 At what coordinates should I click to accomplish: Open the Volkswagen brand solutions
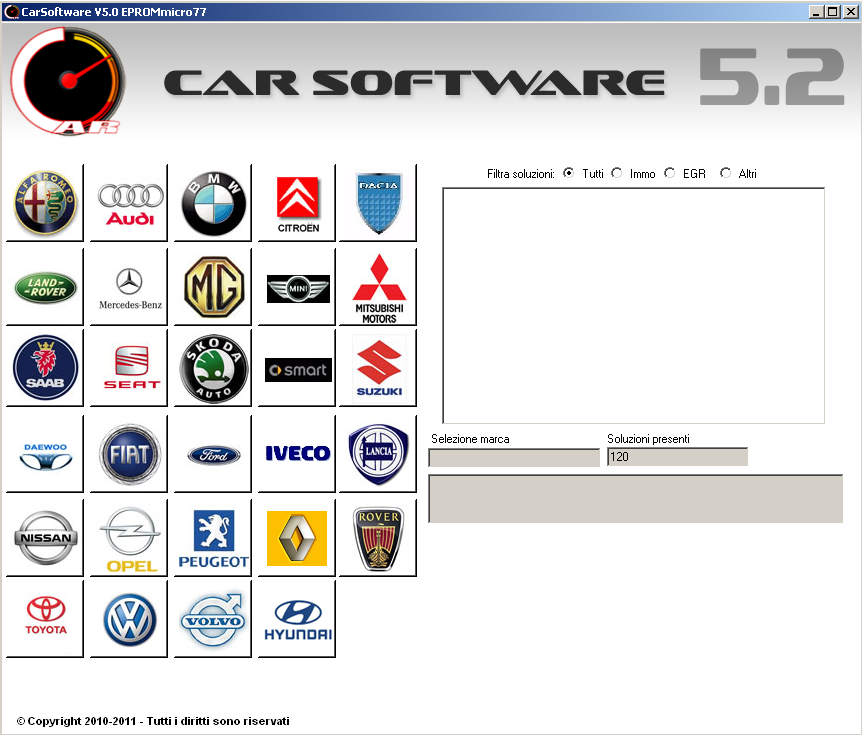pos(129,618)
